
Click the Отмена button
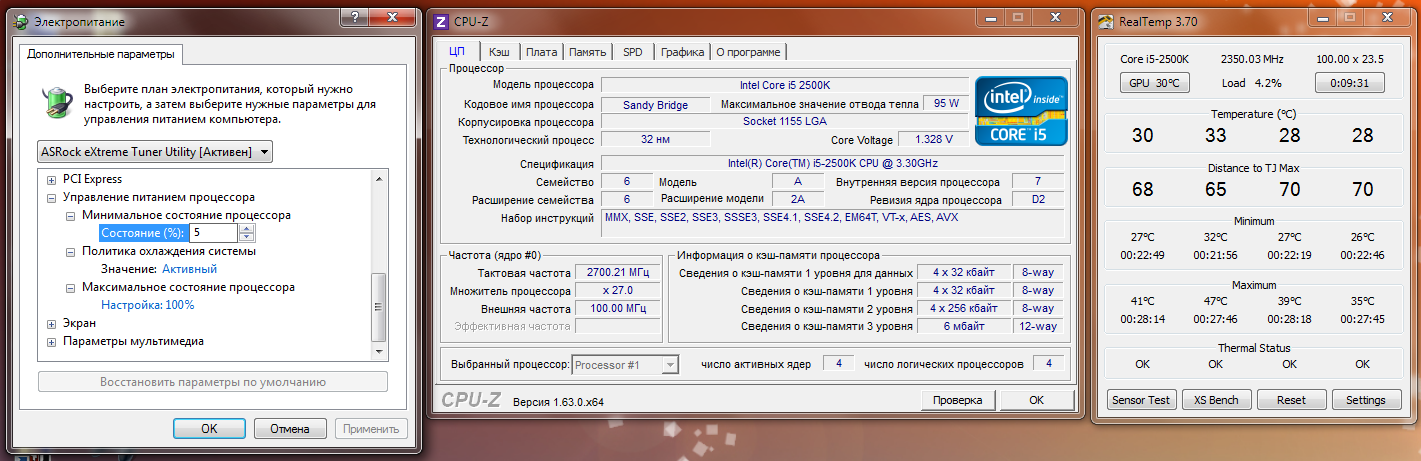(x=289, y=428)
